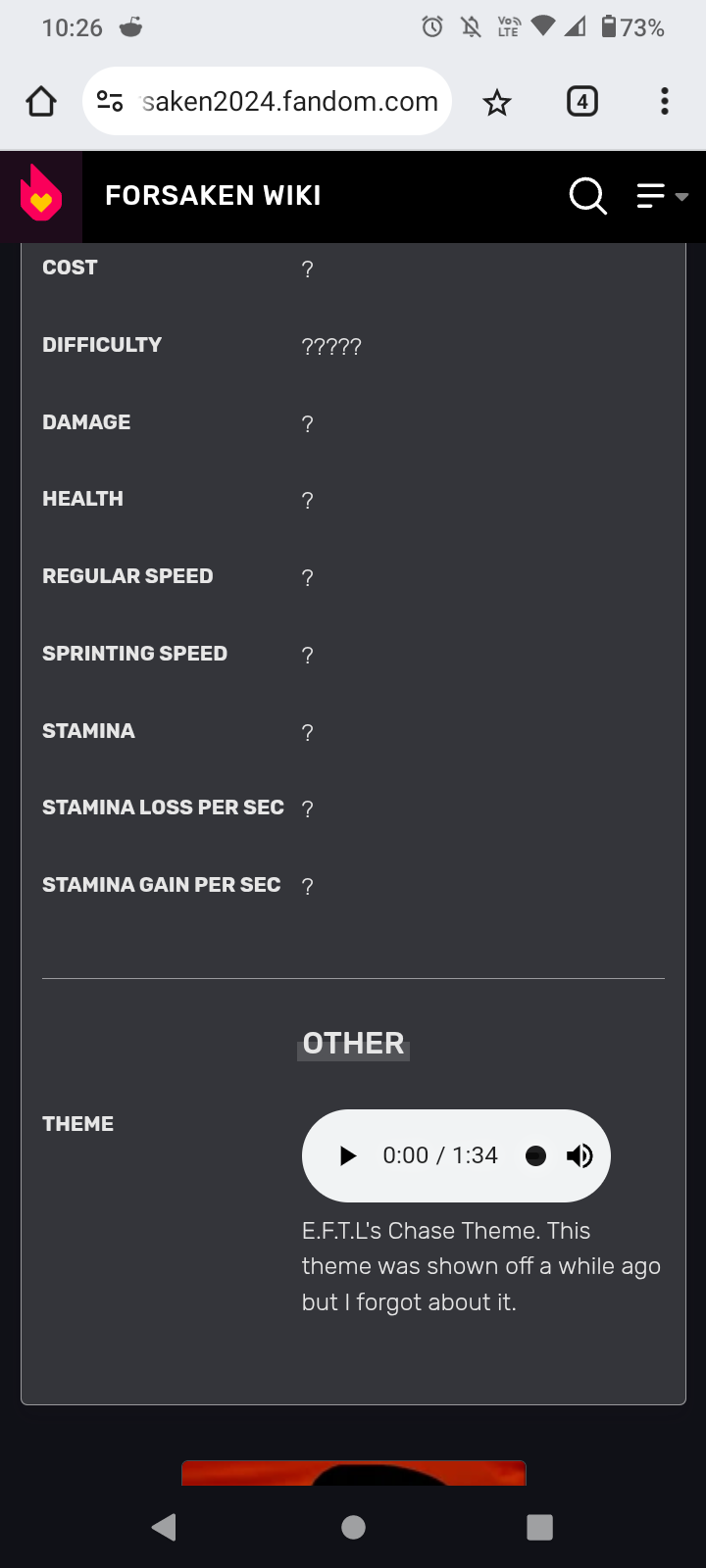This screenshot has height=1568, width=706.
Task: Bookmark this page with the star icon
Action: coord(497,102)
